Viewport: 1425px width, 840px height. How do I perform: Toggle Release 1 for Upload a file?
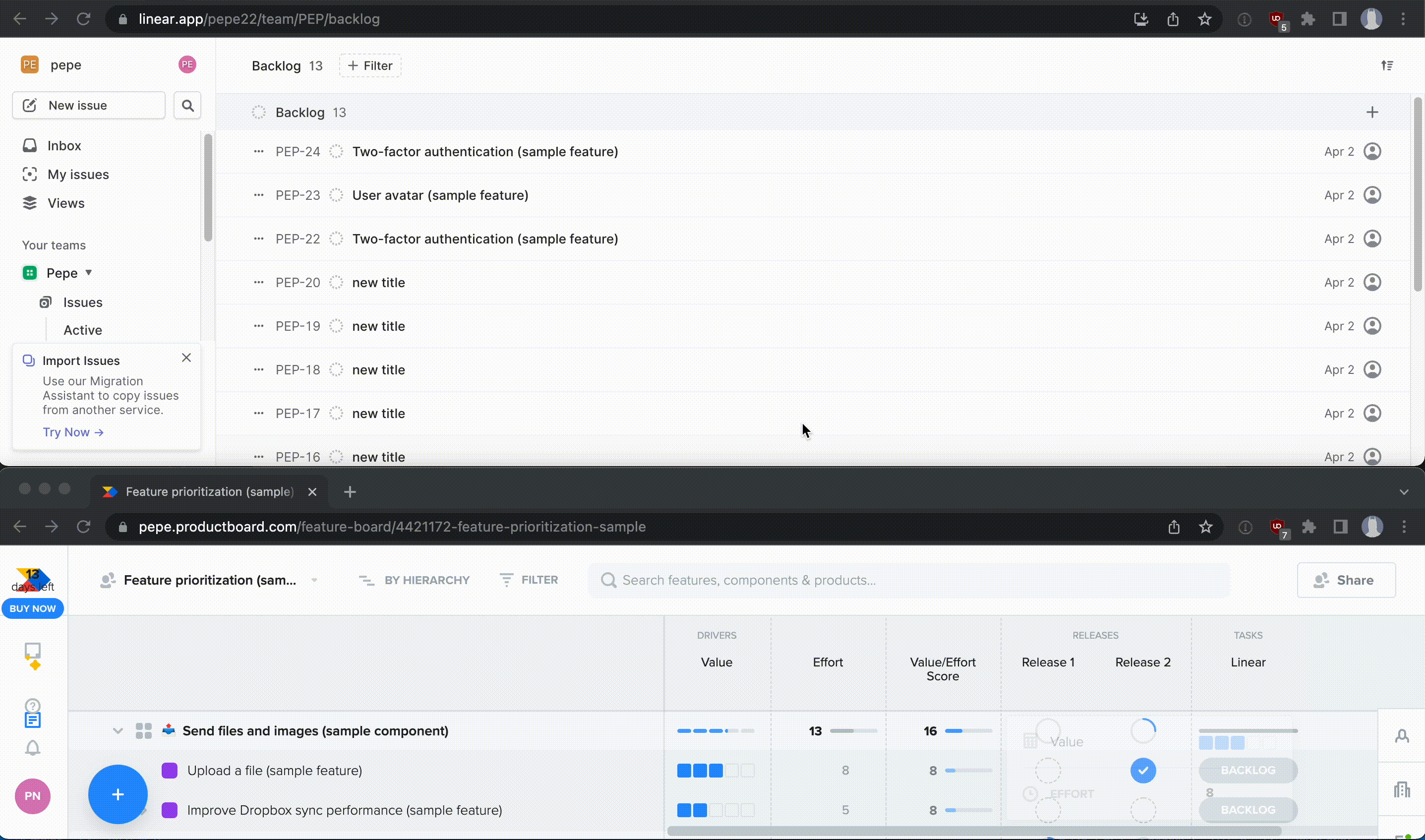(x=1048, y=771)
